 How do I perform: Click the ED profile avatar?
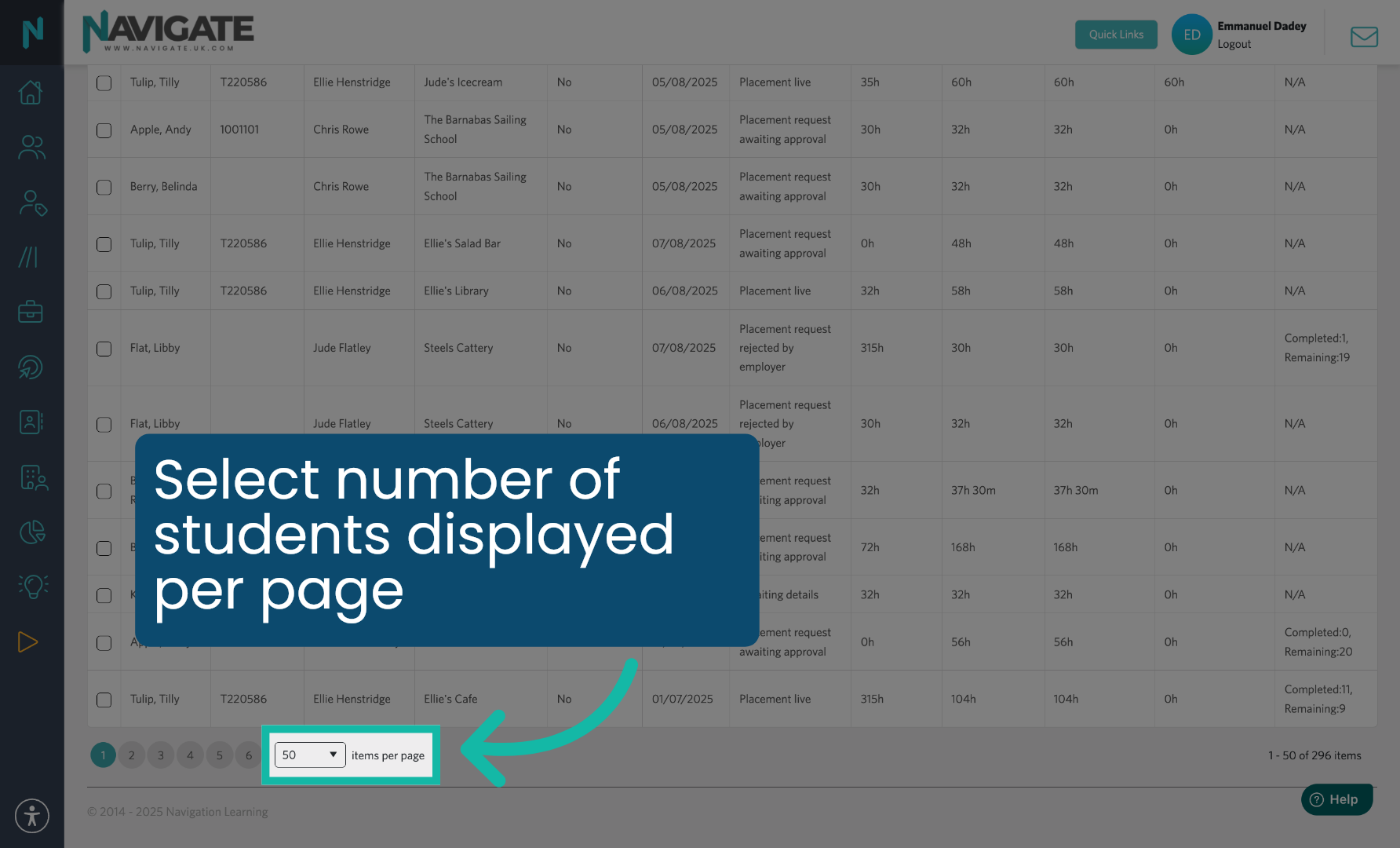point(1191,35)
